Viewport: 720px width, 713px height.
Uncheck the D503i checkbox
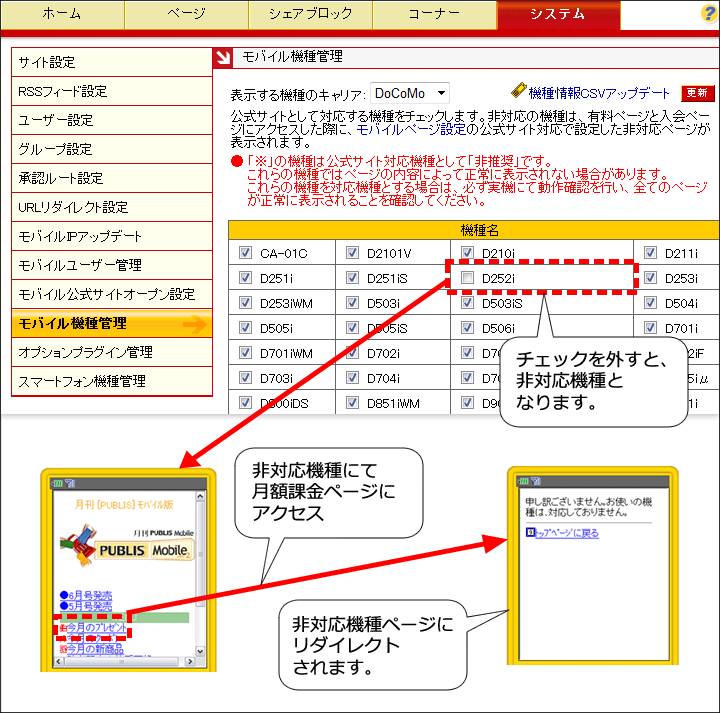pos(352,303)
